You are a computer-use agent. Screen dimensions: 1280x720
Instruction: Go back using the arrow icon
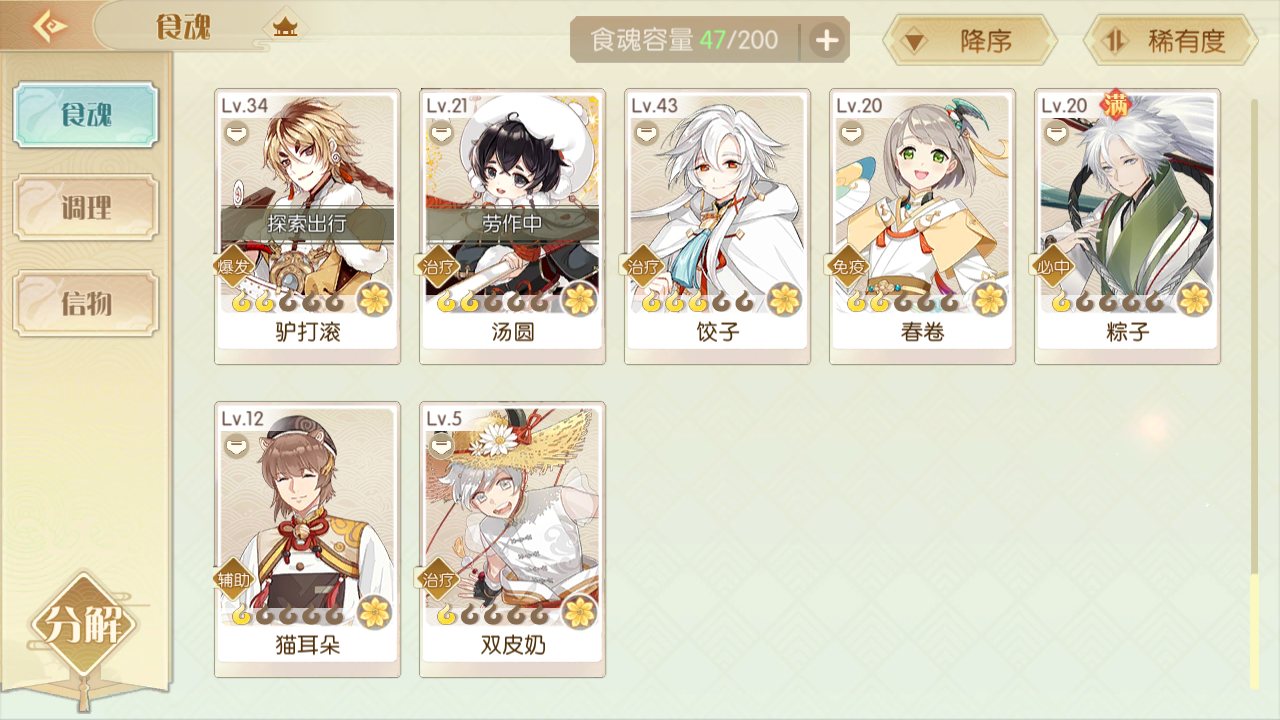point(49,26)
